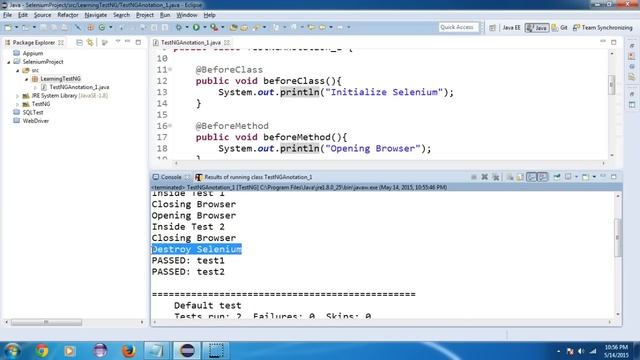Image resolution: width=640 pixels, height=360 pixels.
Task: Click highlighted 'Destroy Selenium' console line
Action: click(x=196, y=249)
